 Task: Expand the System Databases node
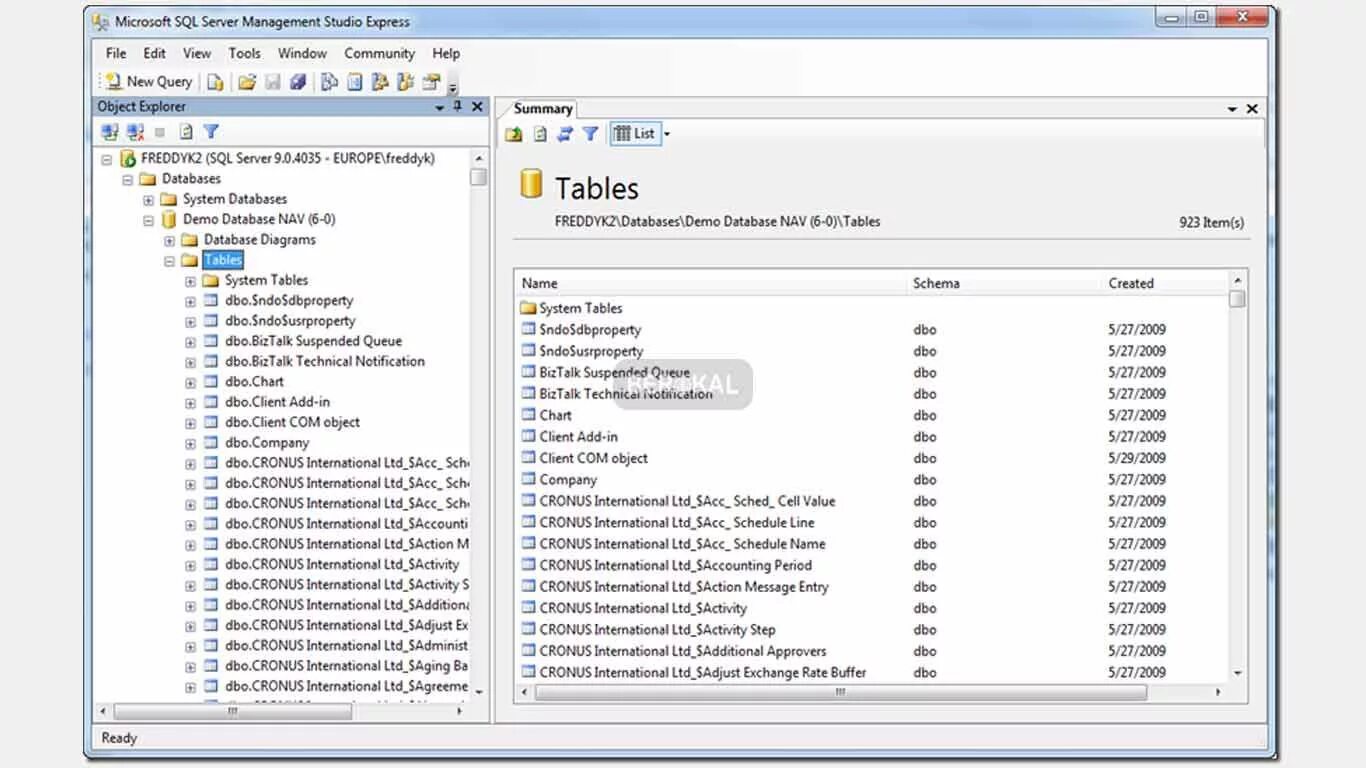pos(148,200)
